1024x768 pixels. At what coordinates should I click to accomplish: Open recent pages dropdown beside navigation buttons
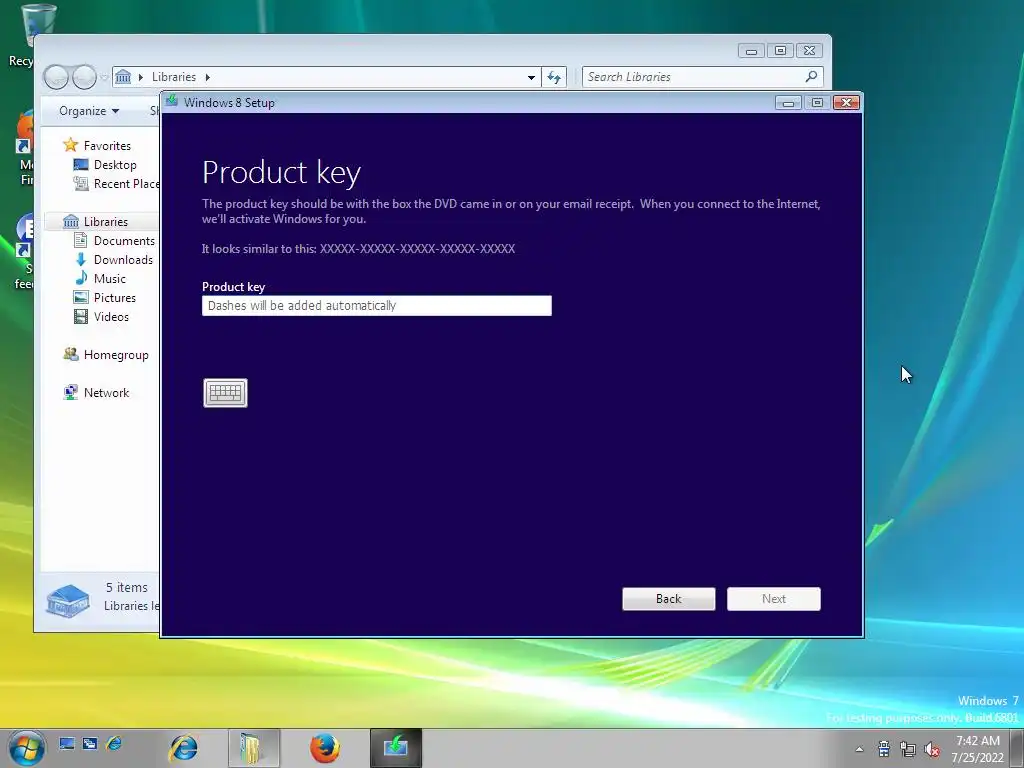pyautogui.click(x=104, y=78)
